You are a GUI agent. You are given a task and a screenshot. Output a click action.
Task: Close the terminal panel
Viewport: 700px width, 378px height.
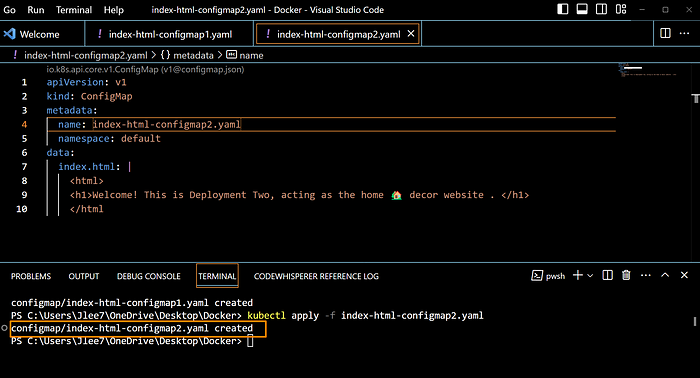pos(684,275)
